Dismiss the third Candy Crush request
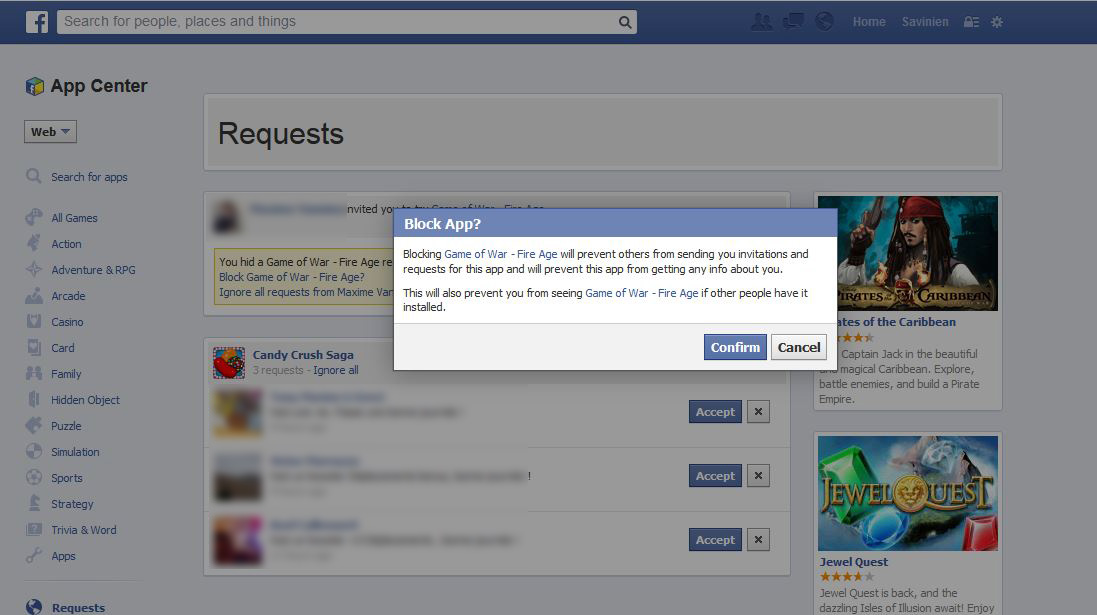The image size is (1097, 615). click(758, 540)
